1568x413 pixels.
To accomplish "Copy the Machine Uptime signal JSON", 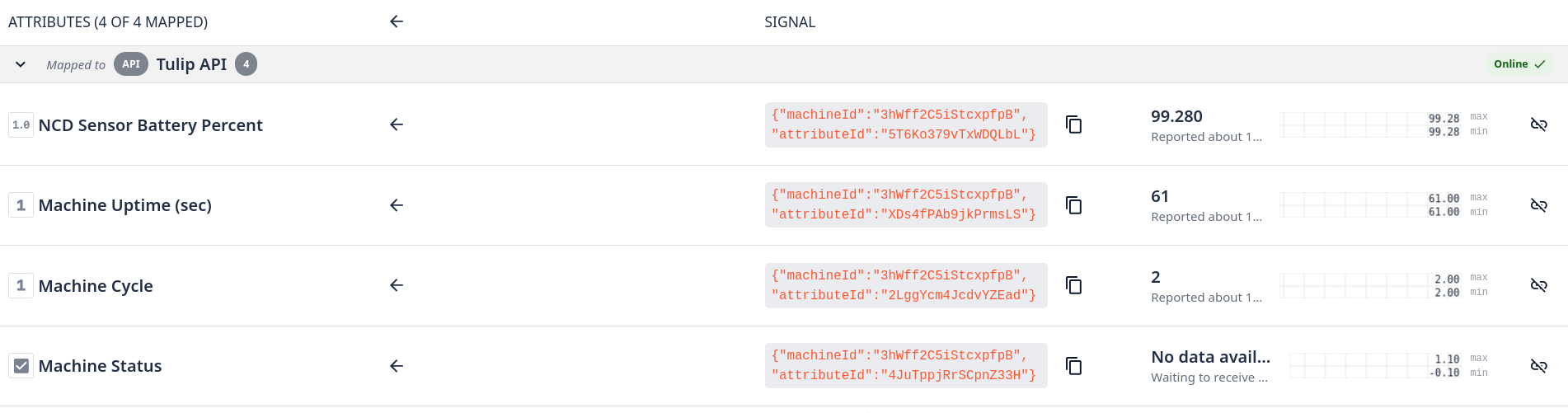I will (1073, 205).
